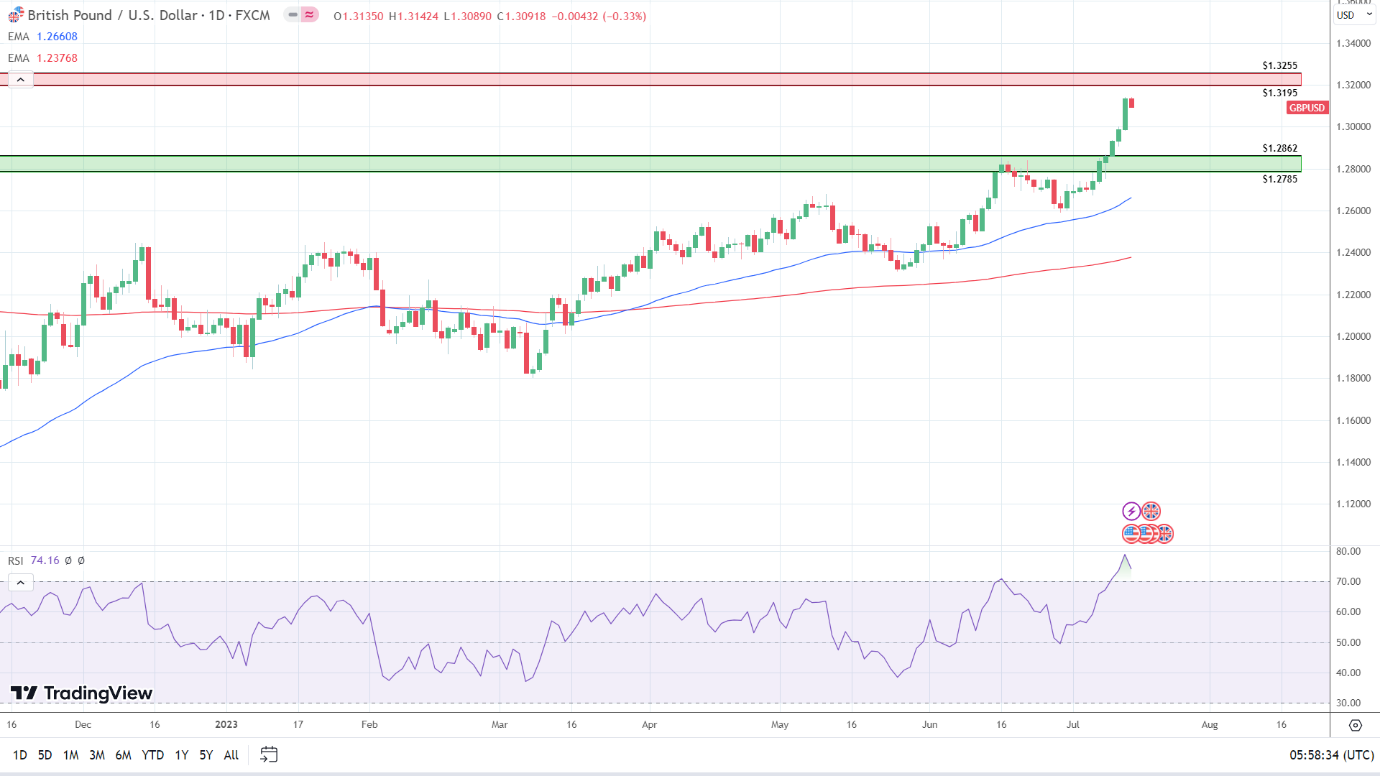The width and height of the screenshot is (1380, 776).
Task: Click the RSI 74.16 legend label
Action: (x=34, y=561)
